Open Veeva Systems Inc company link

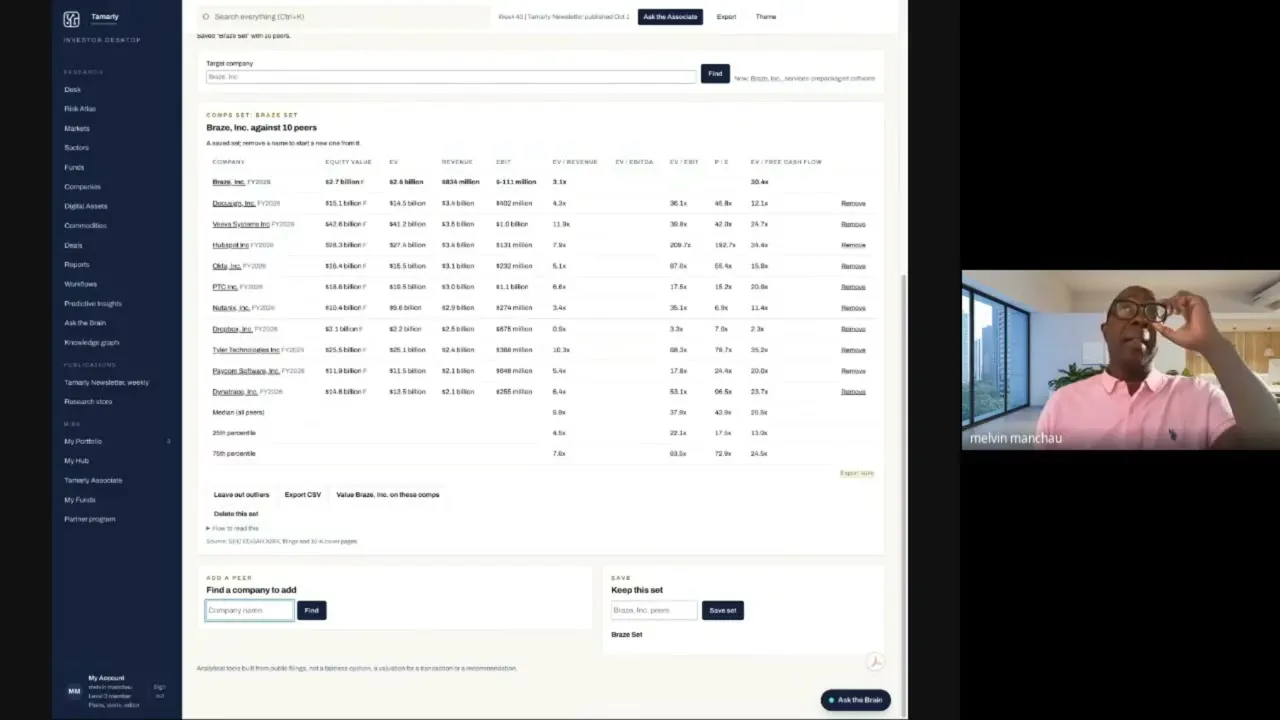(x=241, y=224)
